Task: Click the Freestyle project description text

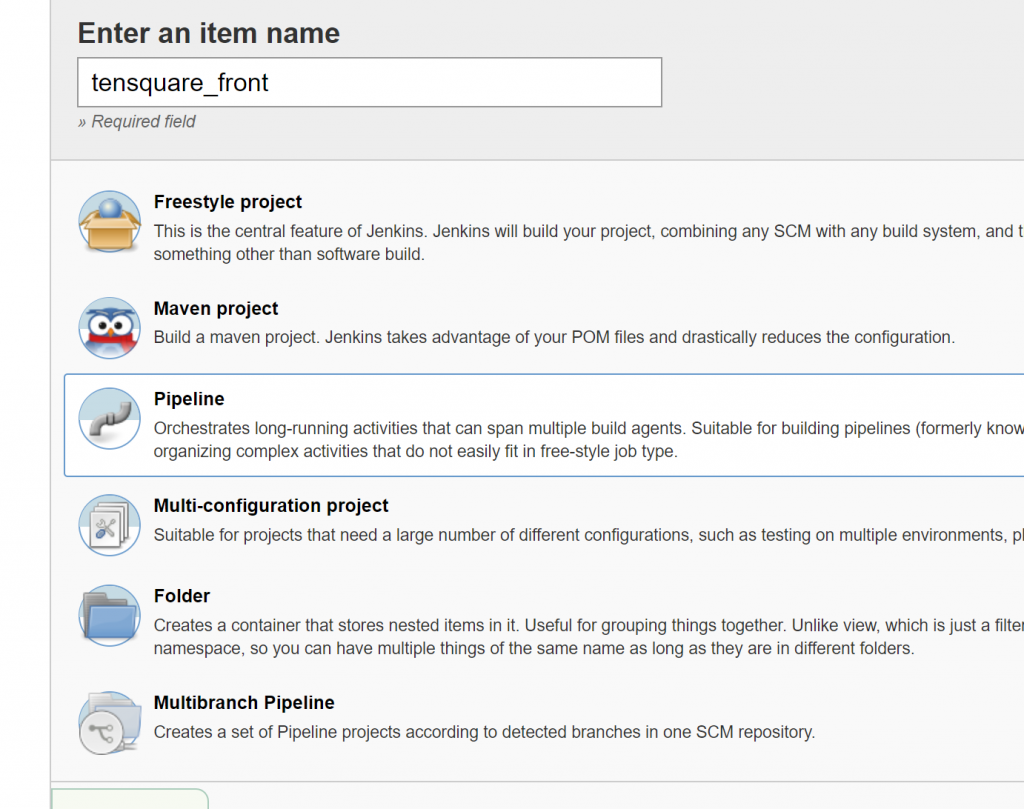Action: coord(588,243)
